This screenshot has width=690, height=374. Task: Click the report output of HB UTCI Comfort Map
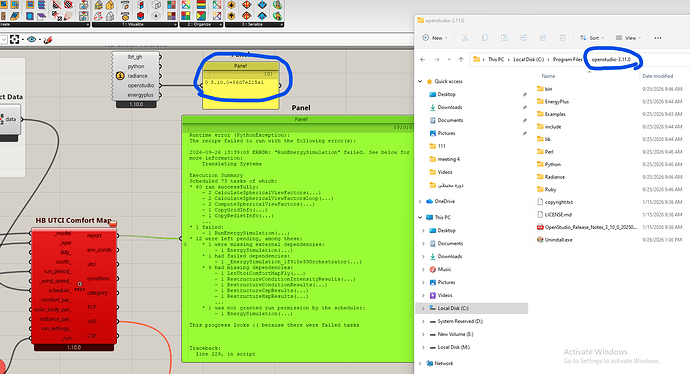click(x=94, y=236)
